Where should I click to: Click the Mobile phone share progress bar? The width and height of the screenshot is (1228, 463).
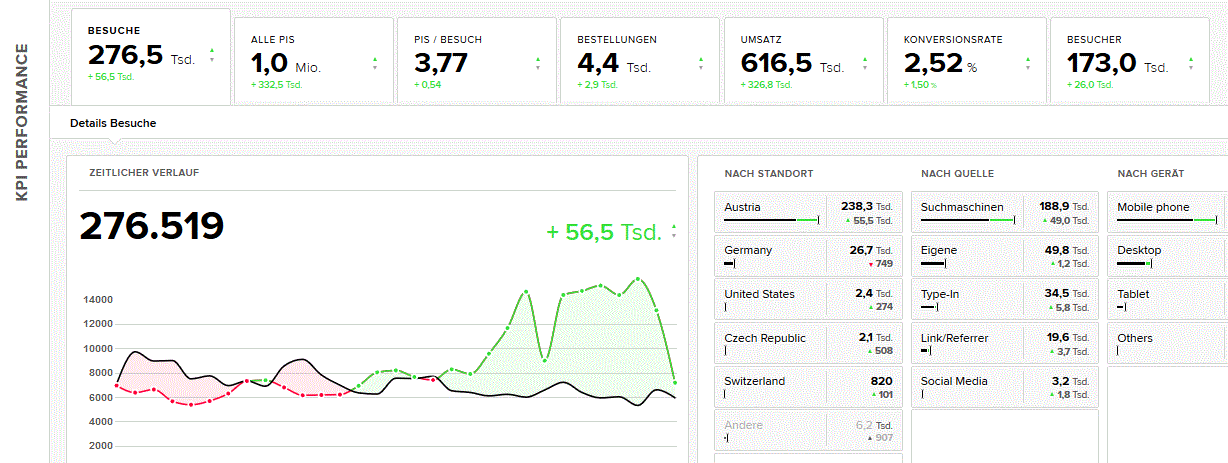click(1167, 220)
